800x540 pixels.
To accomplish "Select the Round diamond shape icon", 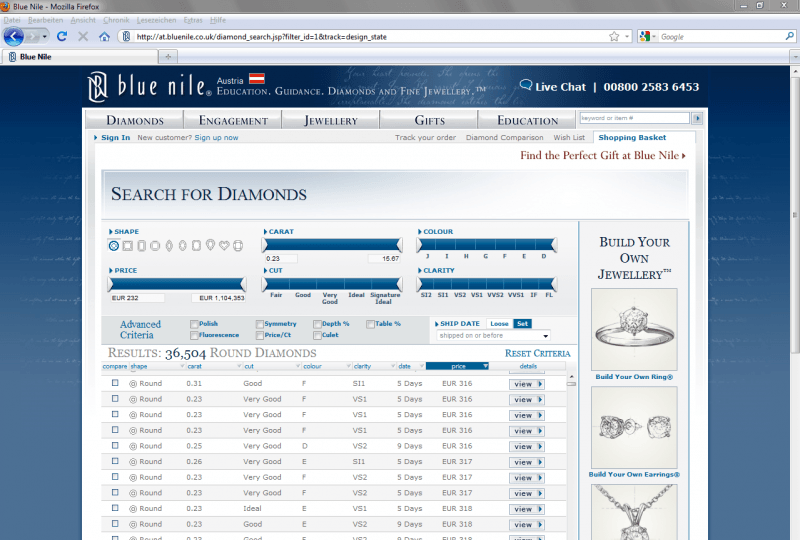I will click(114, 246).
